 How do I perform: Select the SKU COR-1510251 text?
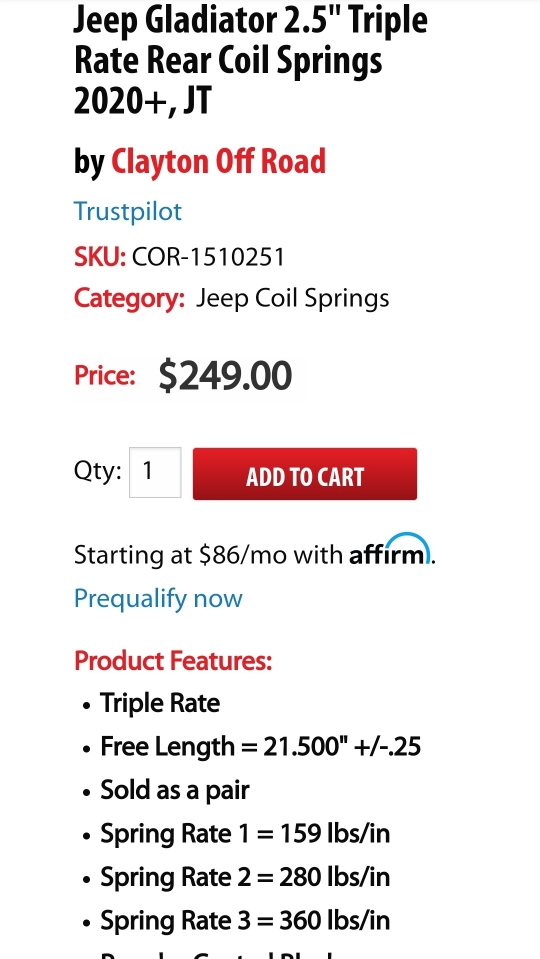click(x=179, y=257)
